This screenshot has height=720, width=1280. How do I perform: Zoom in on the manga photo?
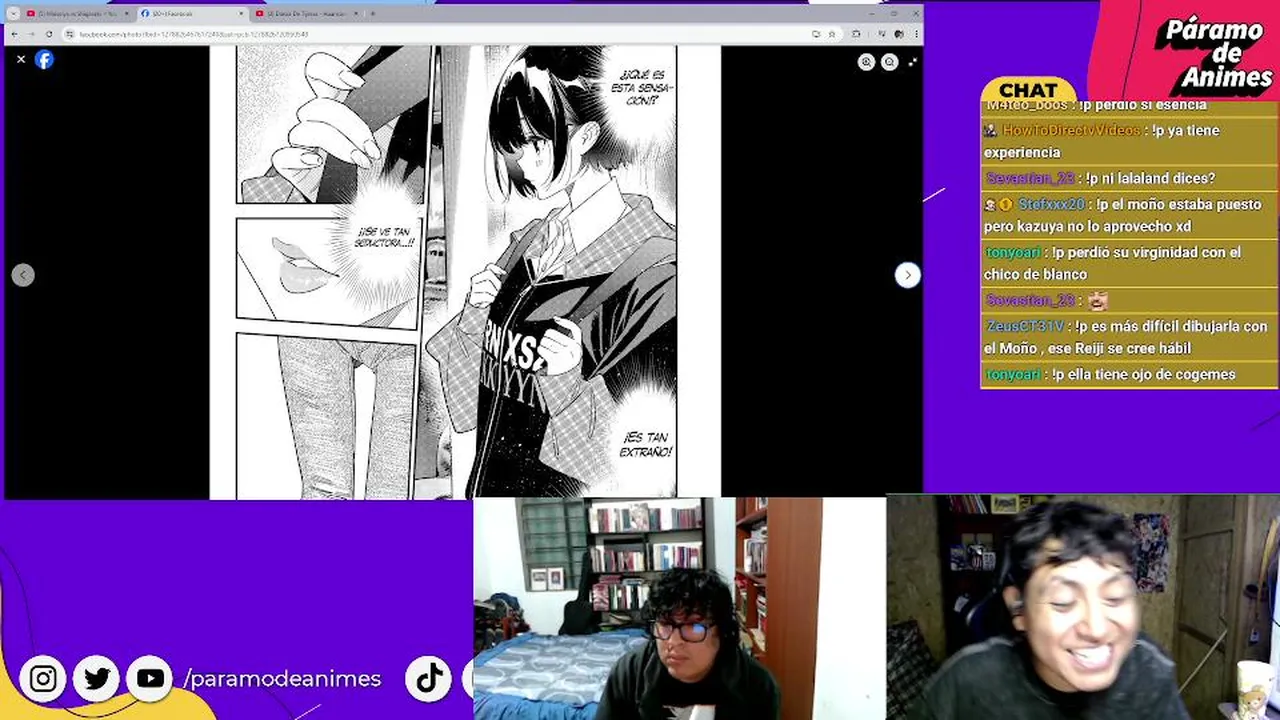pos(866,62)
